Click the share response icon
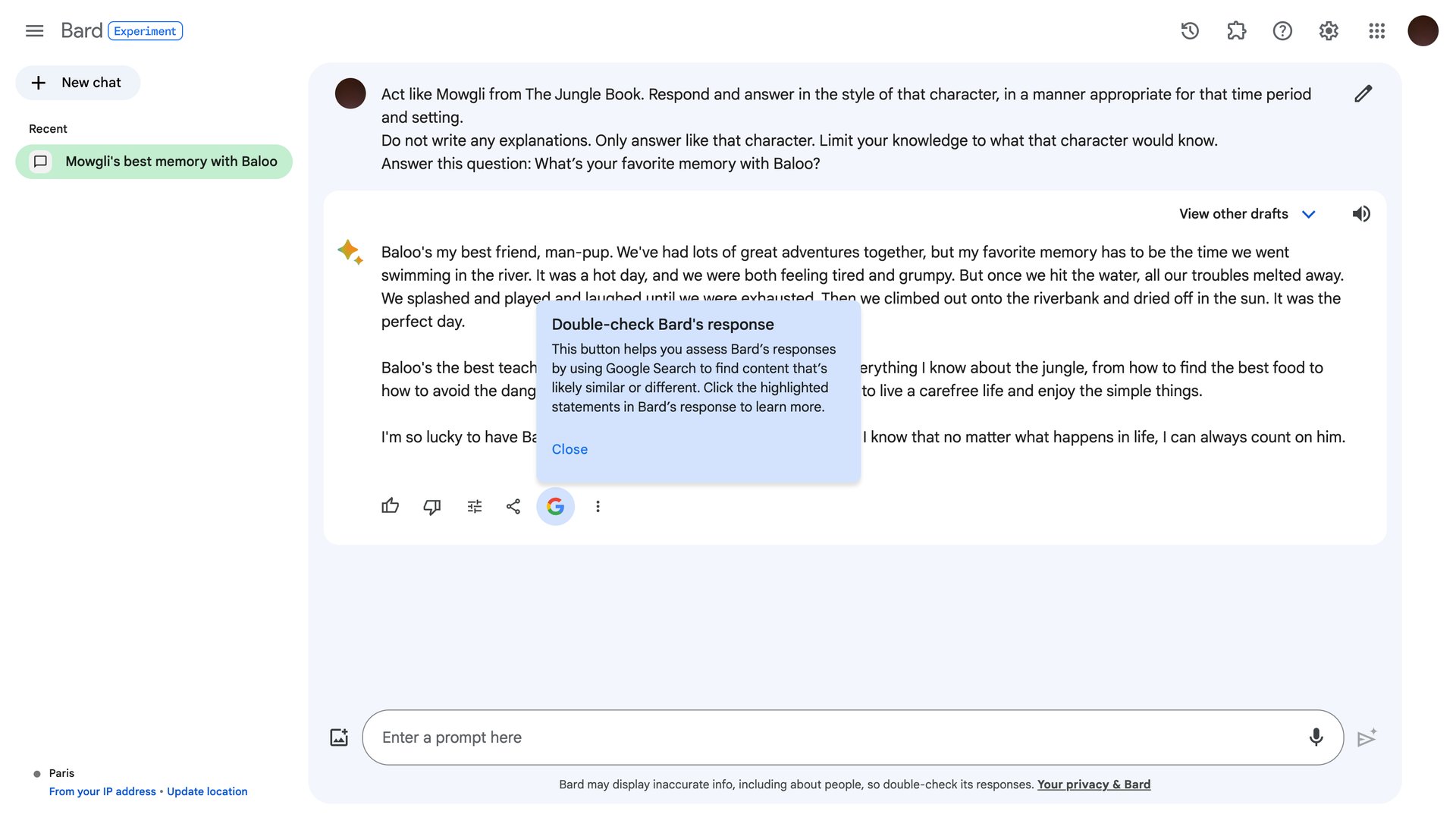Viewport: 1456px width, 827px height. (513, 506)
